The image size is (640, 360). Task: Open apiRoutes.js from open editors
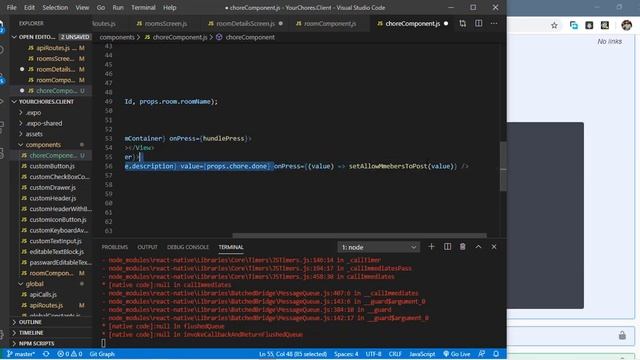click(51, 48)
